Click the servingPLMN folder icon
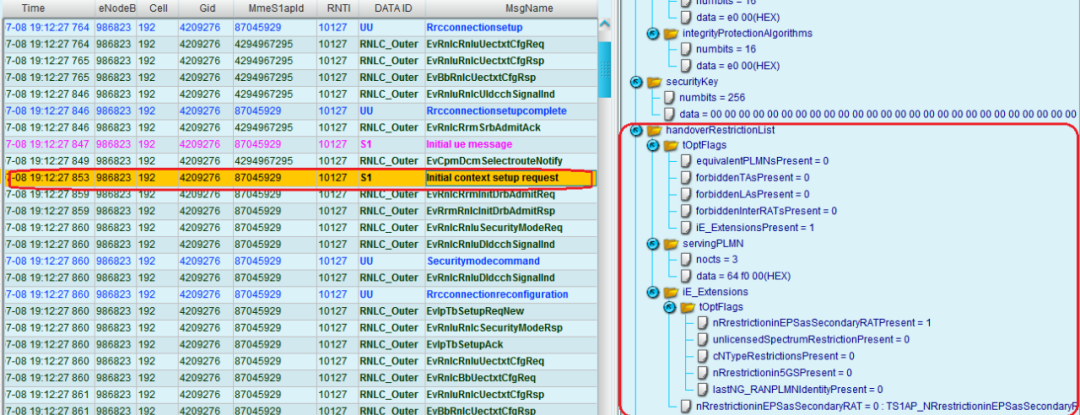 tap(671, 244)
